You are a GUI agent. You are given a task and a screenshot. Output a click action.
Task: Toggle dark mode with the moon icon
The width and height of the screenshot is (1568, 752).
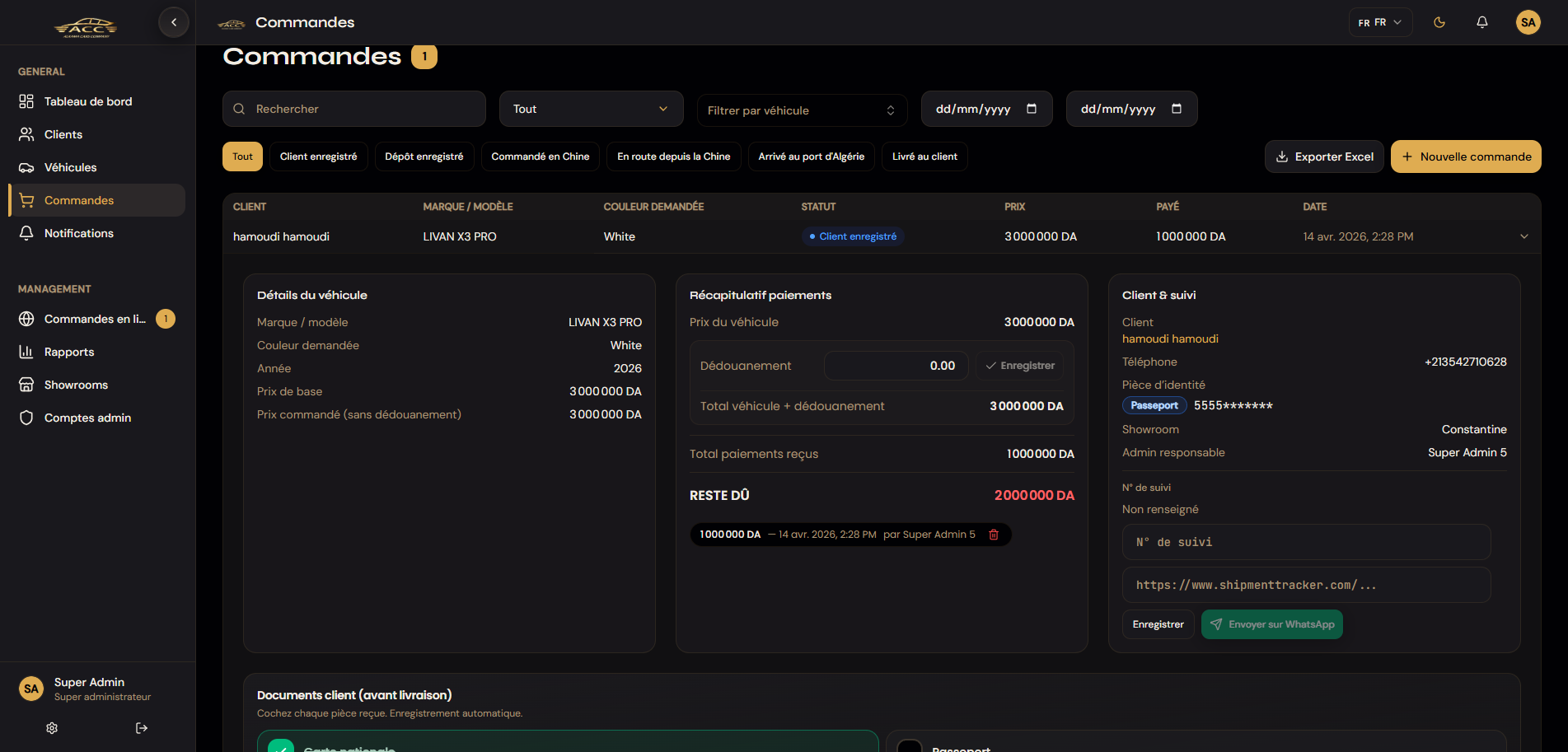coord(1439,22)
